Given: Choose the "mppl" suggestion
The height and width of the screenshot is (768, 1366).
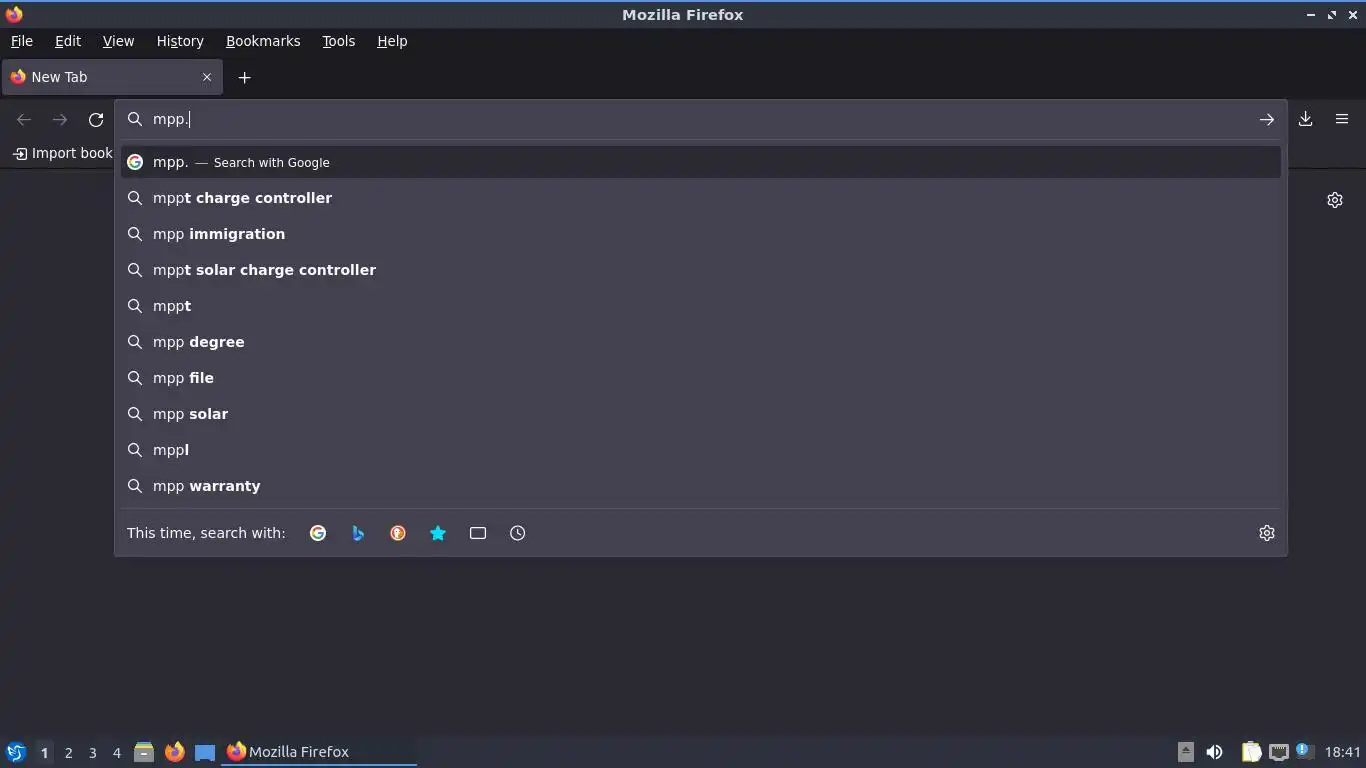Looking at the screenshot, I should [x=700, y=450].
